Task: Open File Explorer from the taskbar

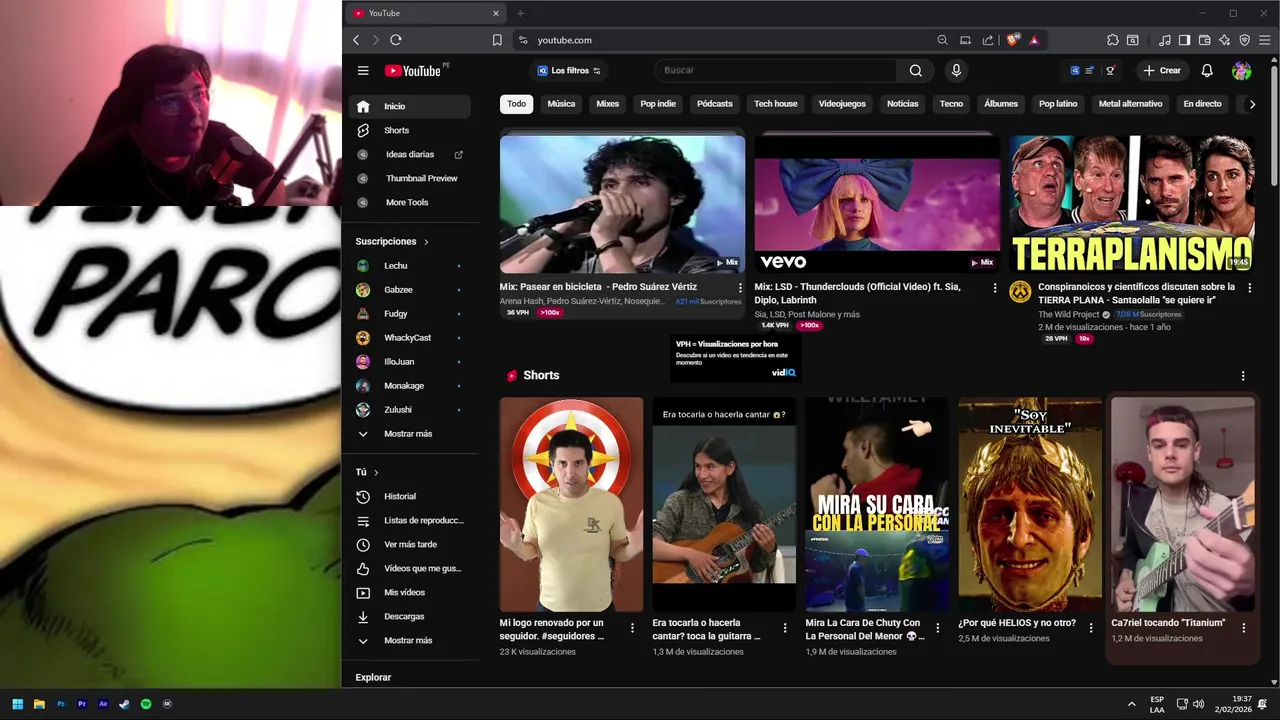Action: 39,704
